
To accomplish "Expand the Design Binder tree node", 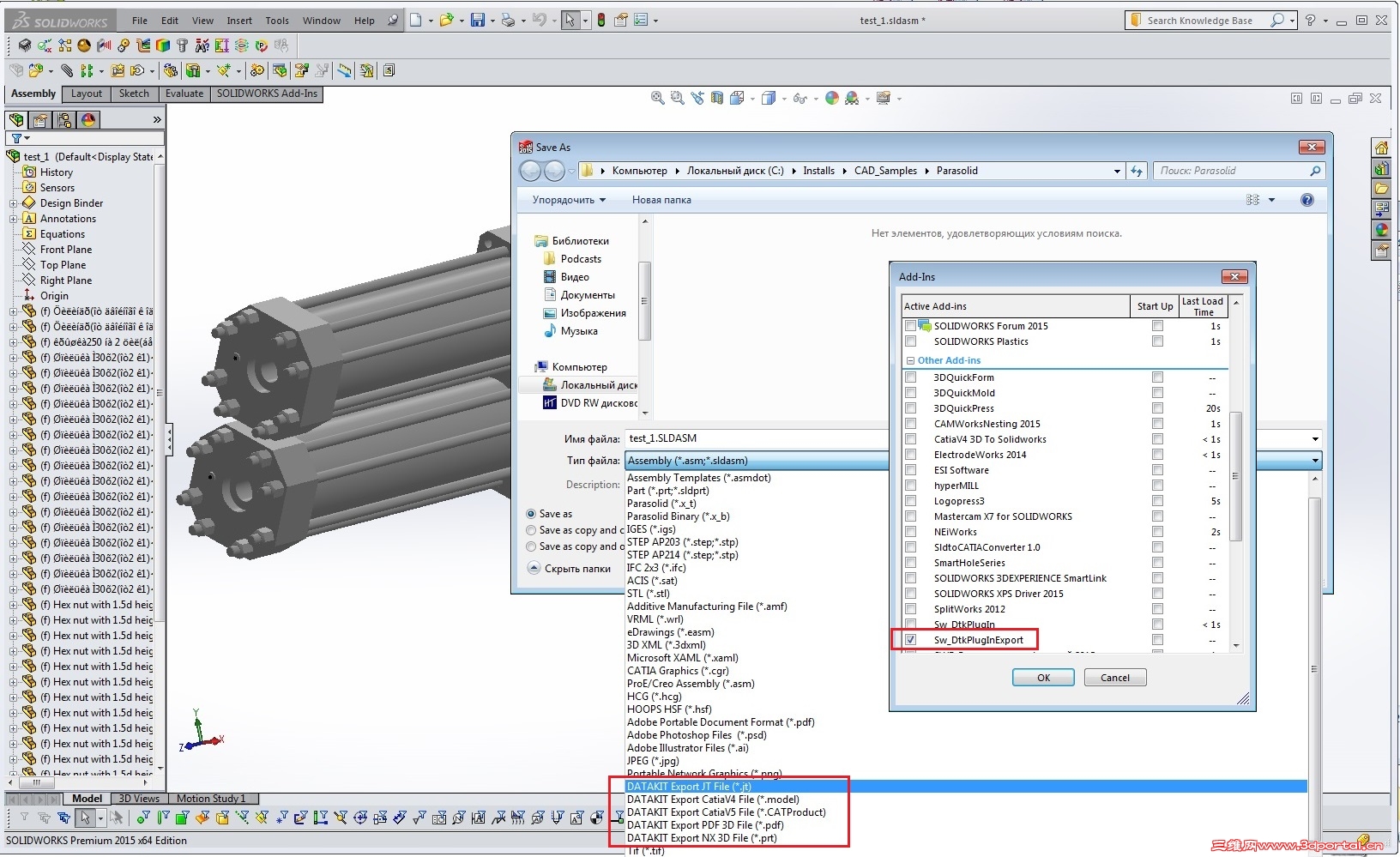I will coord(13,203).
